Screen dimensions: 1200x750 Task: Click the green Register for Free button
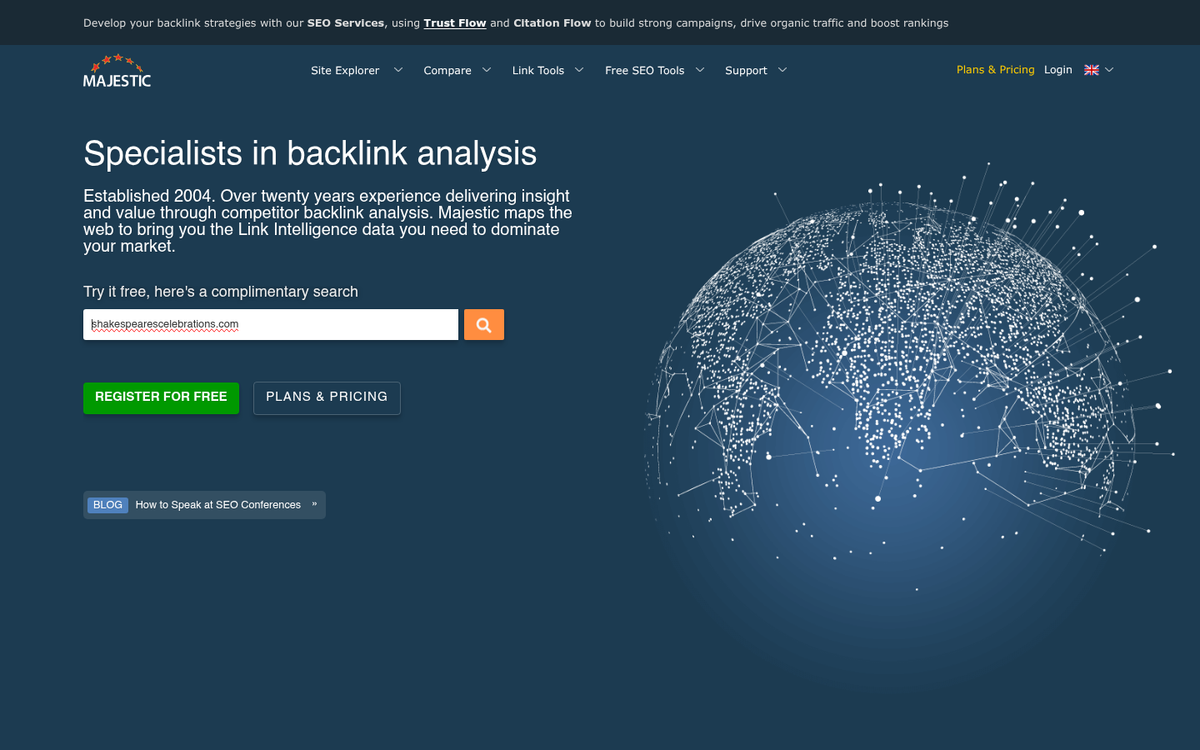click(161, 397)
